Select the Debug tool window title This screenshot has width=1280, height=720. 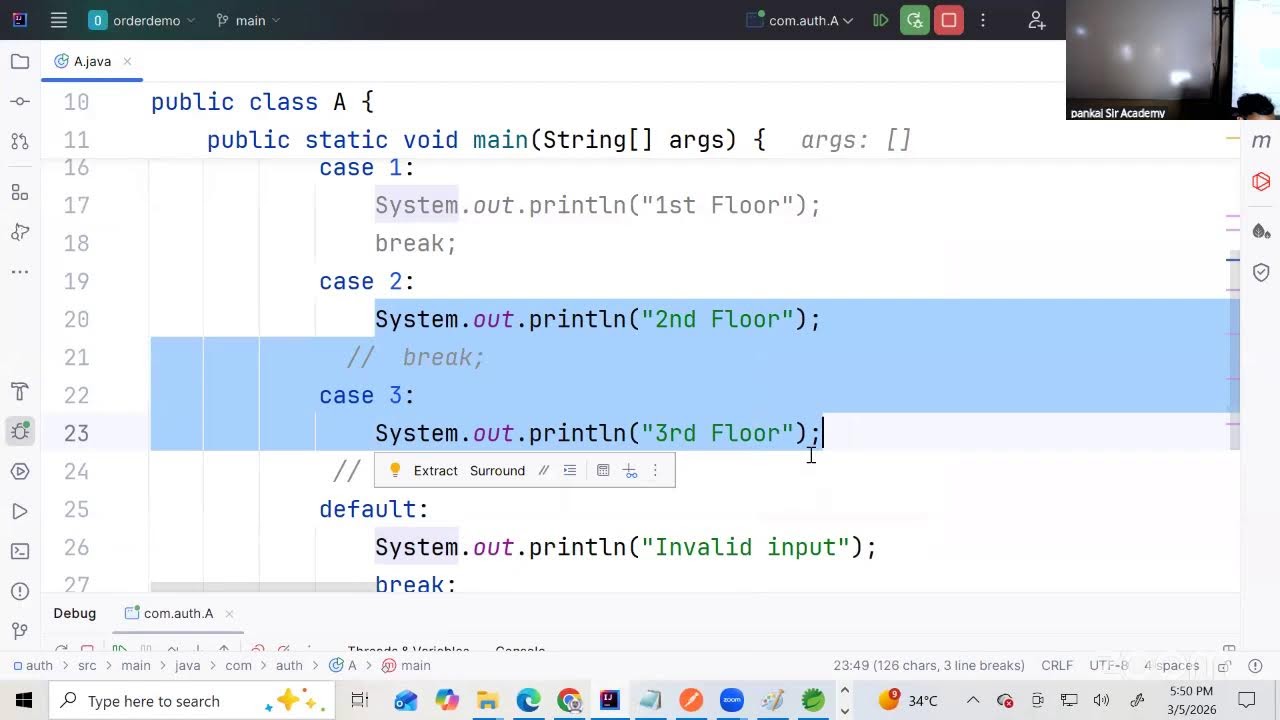[75, 613]
